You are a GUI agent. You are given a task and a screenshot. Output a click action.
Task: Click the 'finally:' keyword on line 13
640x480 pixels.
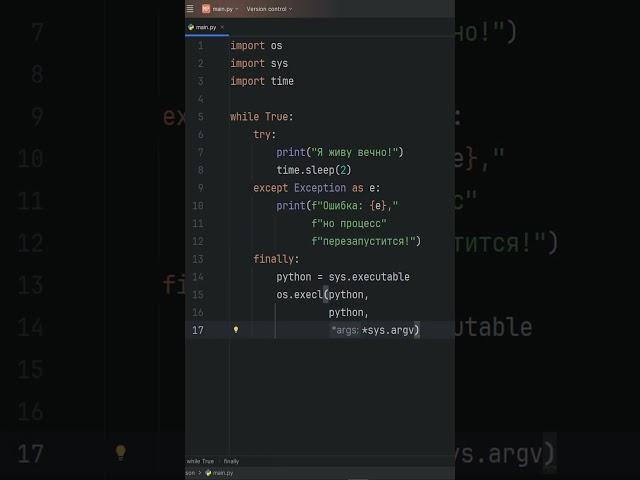(276, 259)
